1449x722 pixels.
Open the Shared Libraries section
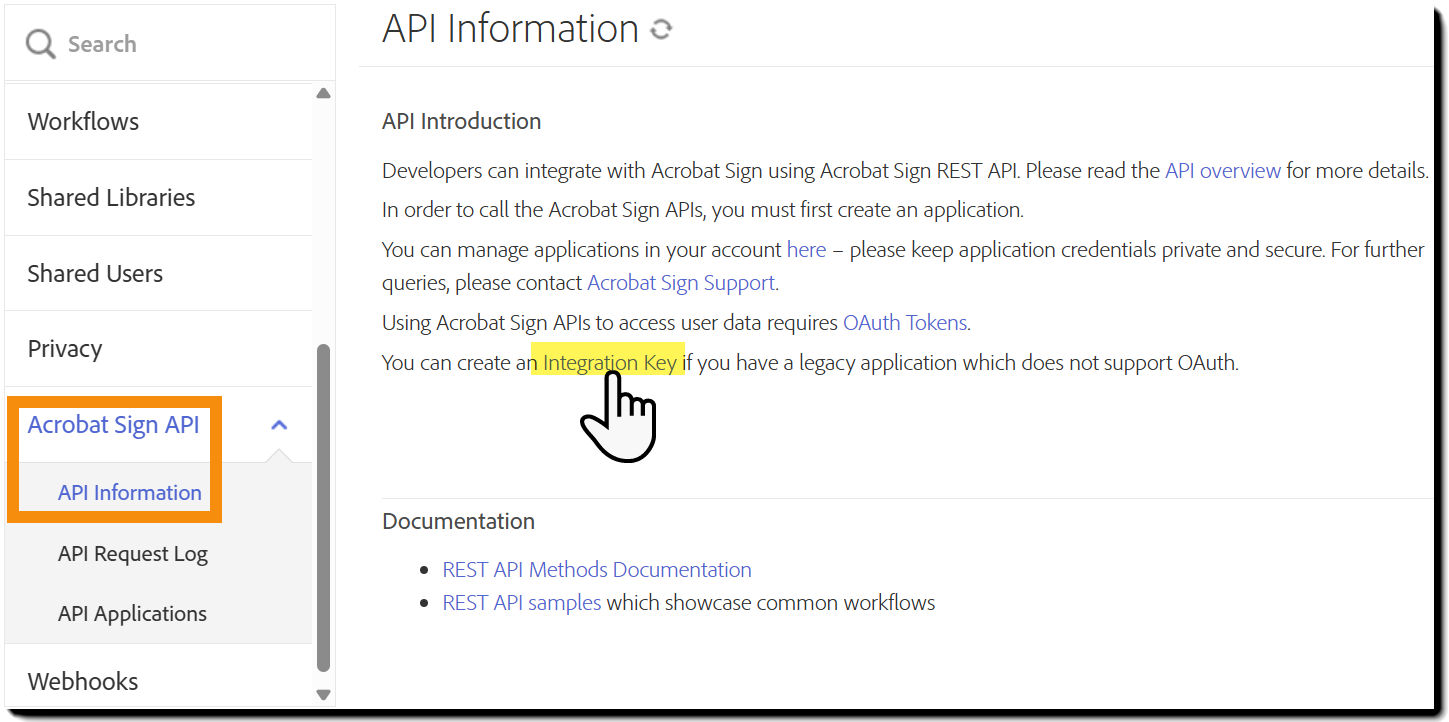point(111,197)
